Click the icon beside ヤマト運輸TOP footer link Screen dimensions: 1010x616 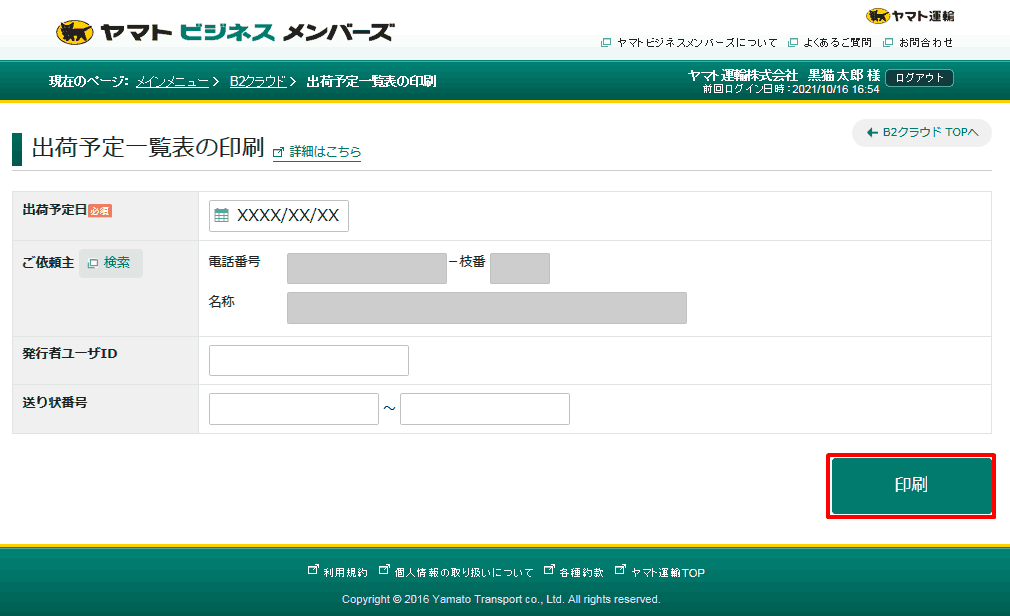(x=621, y=570)
